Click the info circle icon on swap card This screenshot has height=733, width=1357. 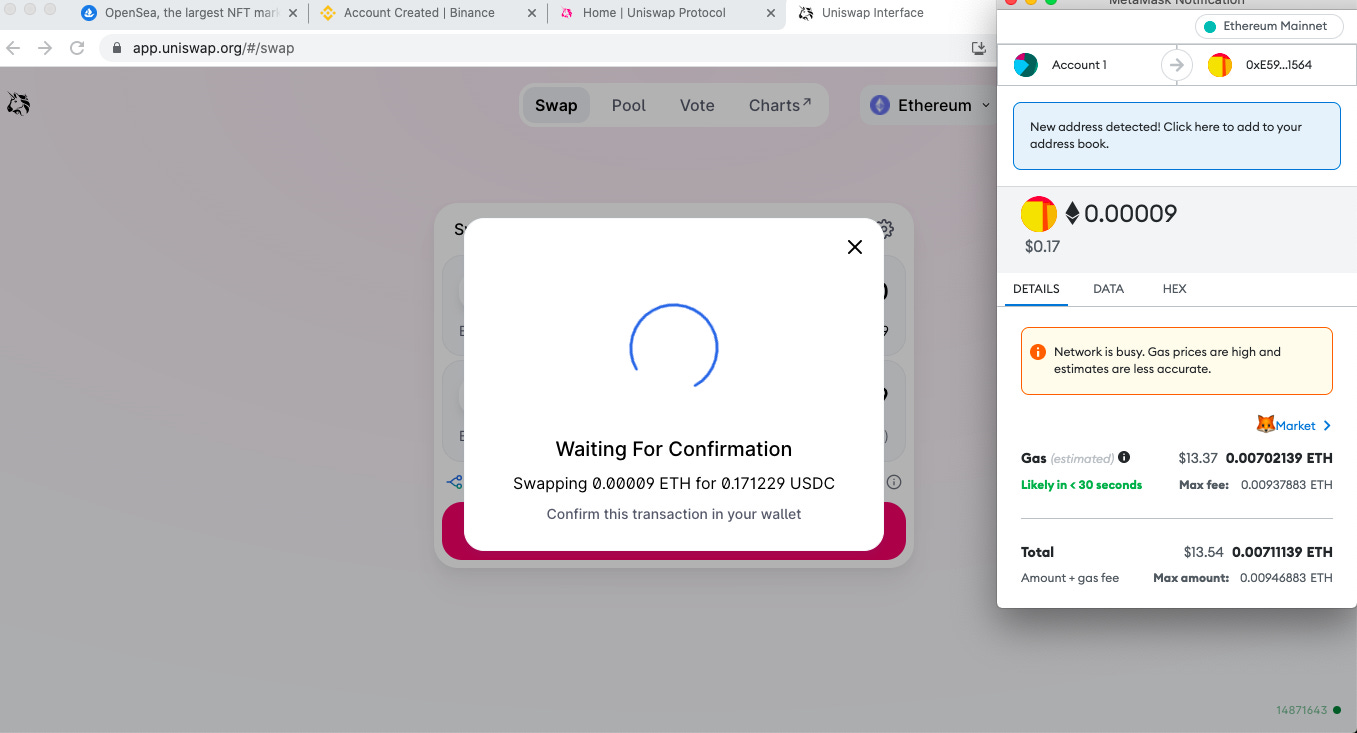[x=893, y=481]
